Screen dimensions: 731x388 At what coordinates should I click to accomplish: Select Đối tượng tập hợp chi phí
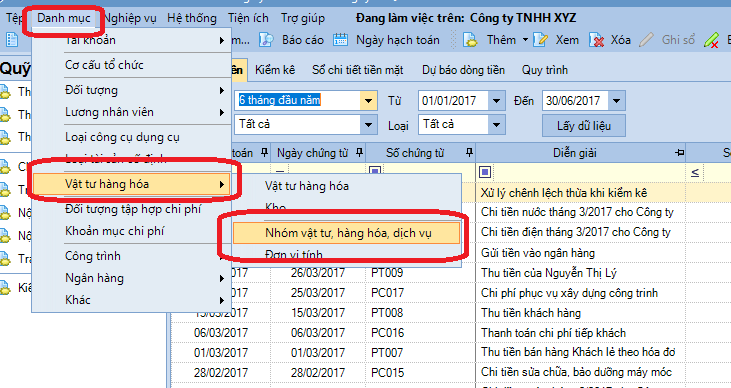133,209
